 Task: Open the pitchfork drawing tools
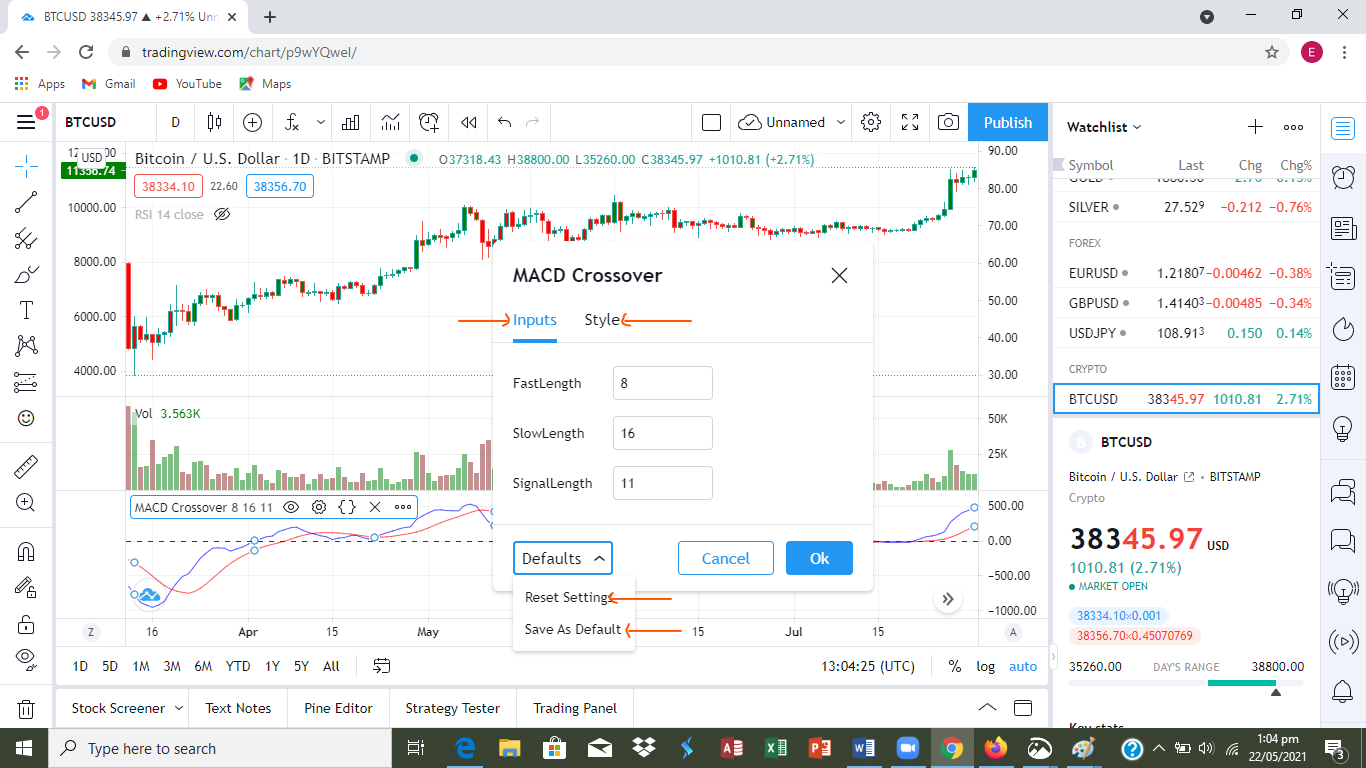[26, 238]
